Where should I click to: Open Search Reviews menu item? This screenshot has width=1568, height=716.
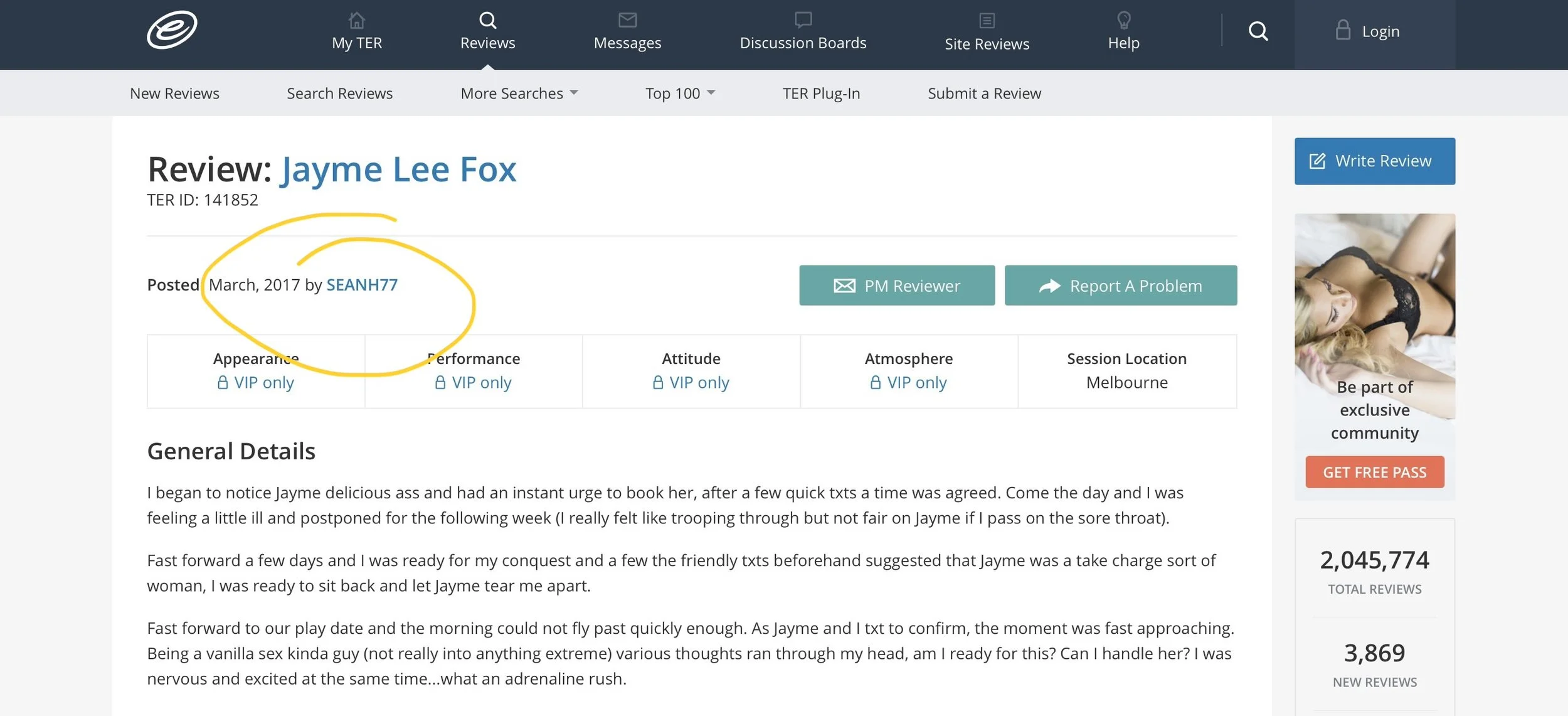tap(339, 94)
